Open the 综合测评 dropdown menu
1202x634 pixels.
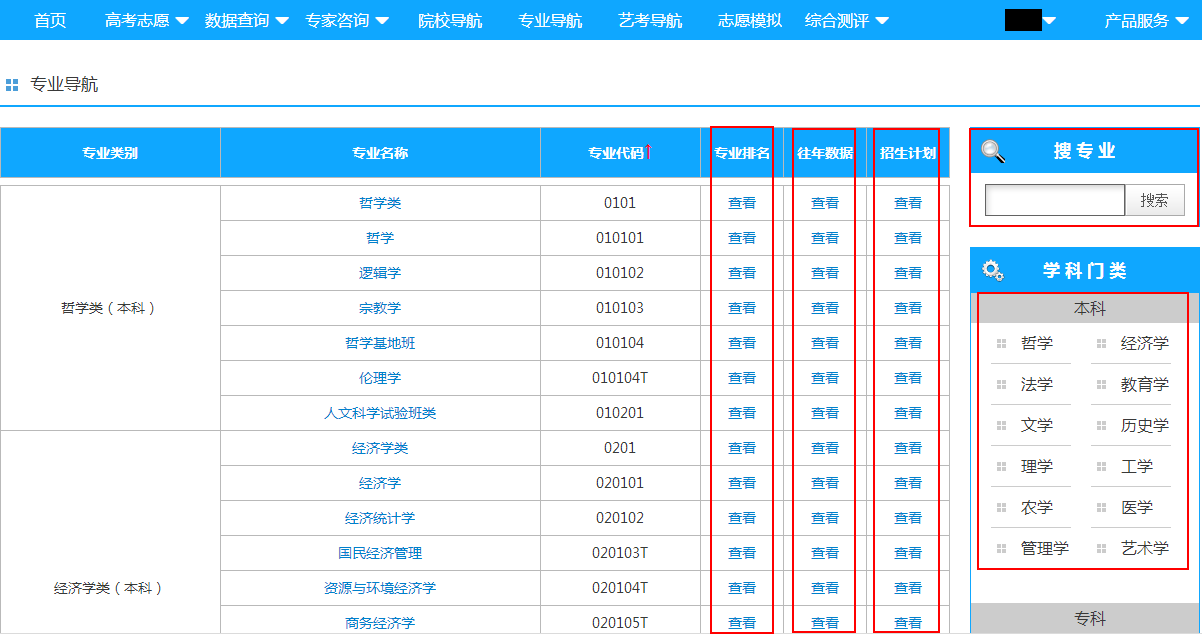(x=846, y=20)
